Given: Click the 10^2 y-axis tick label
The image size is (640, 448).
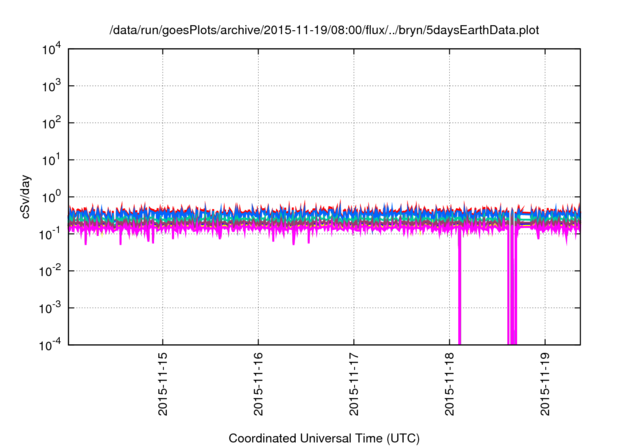Looking at the screenshot, I should [x=51, y=123].
